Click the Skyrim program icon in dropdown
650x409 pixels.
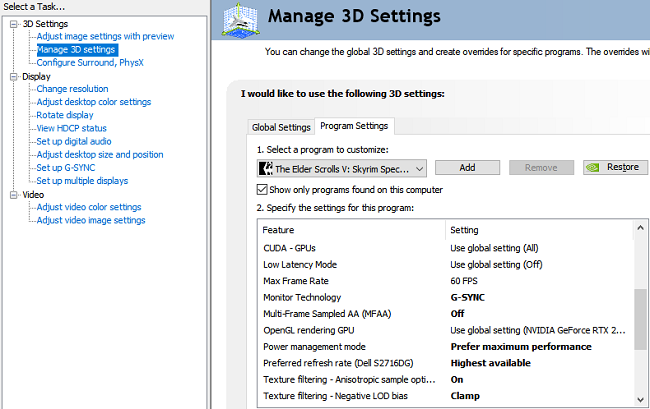coord(265,168)
